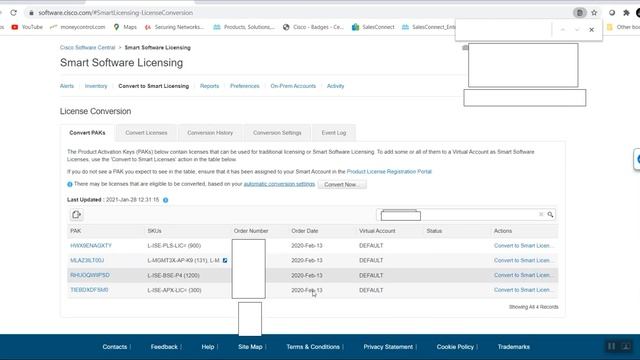Open the Preferences navigation tab
The height and width of the screenshot is (360, 640).
[244, 86]
